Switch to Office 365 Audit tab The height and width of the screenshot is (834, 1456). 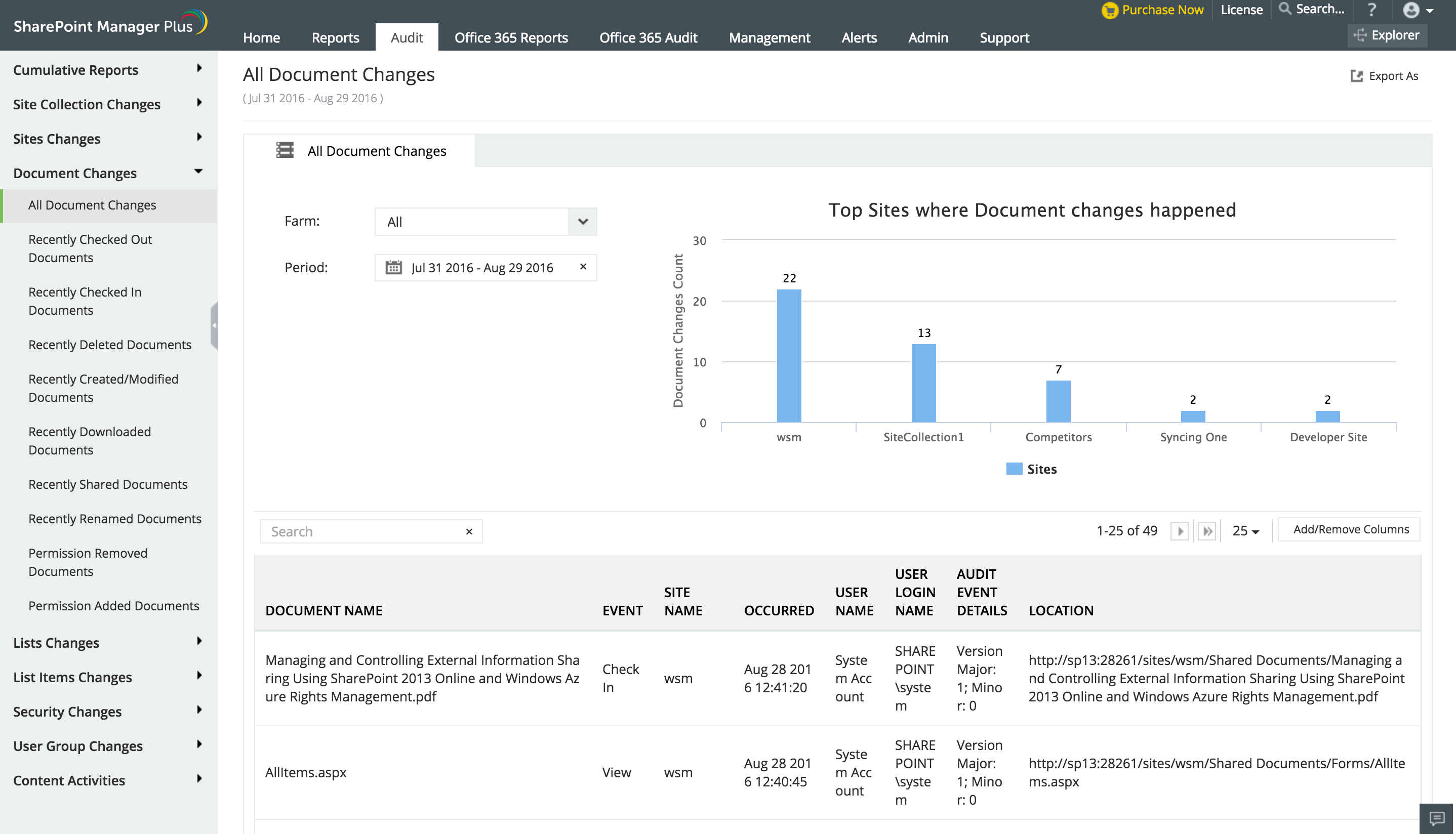(648, 38)
